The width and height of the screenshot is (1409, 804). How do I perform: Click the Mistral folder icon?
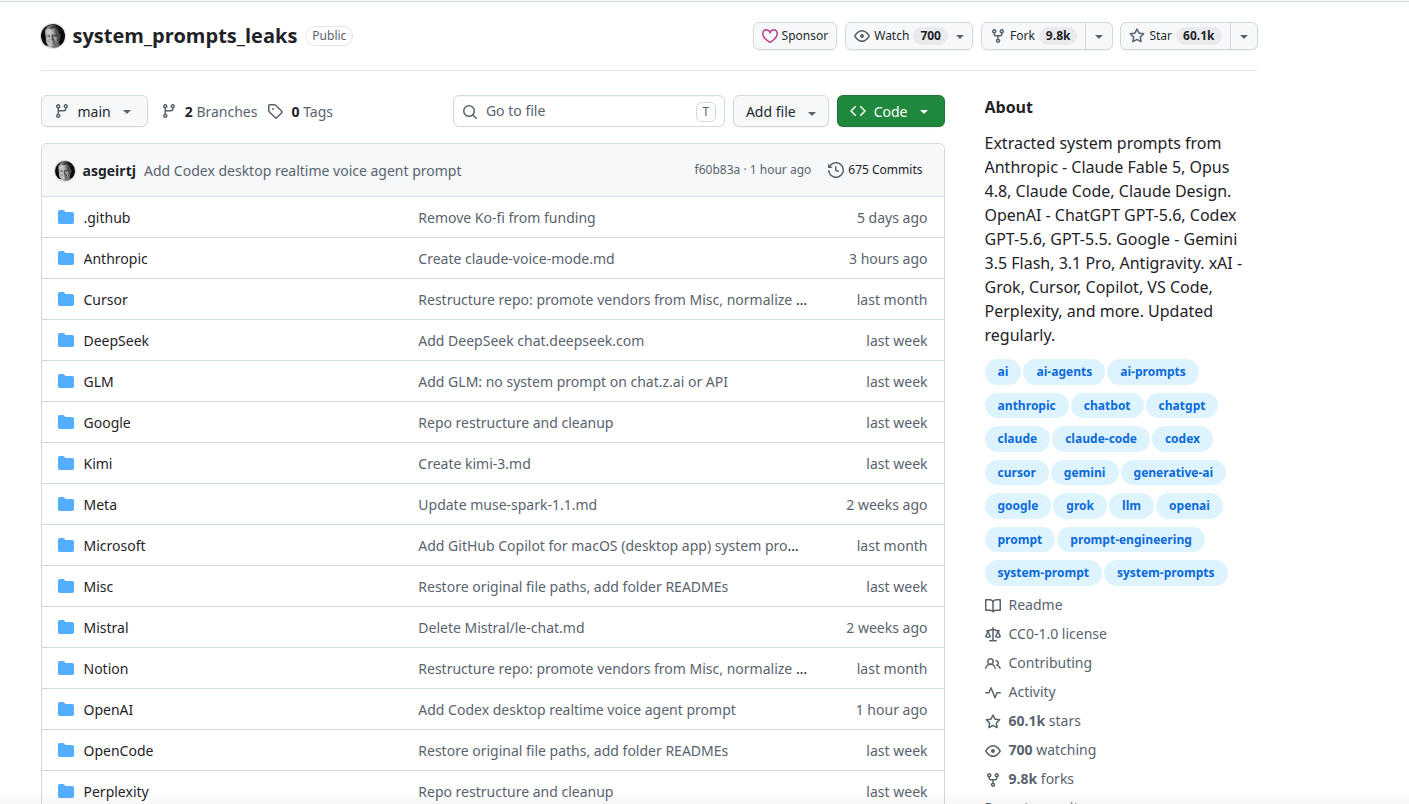(x=66, y=628)
